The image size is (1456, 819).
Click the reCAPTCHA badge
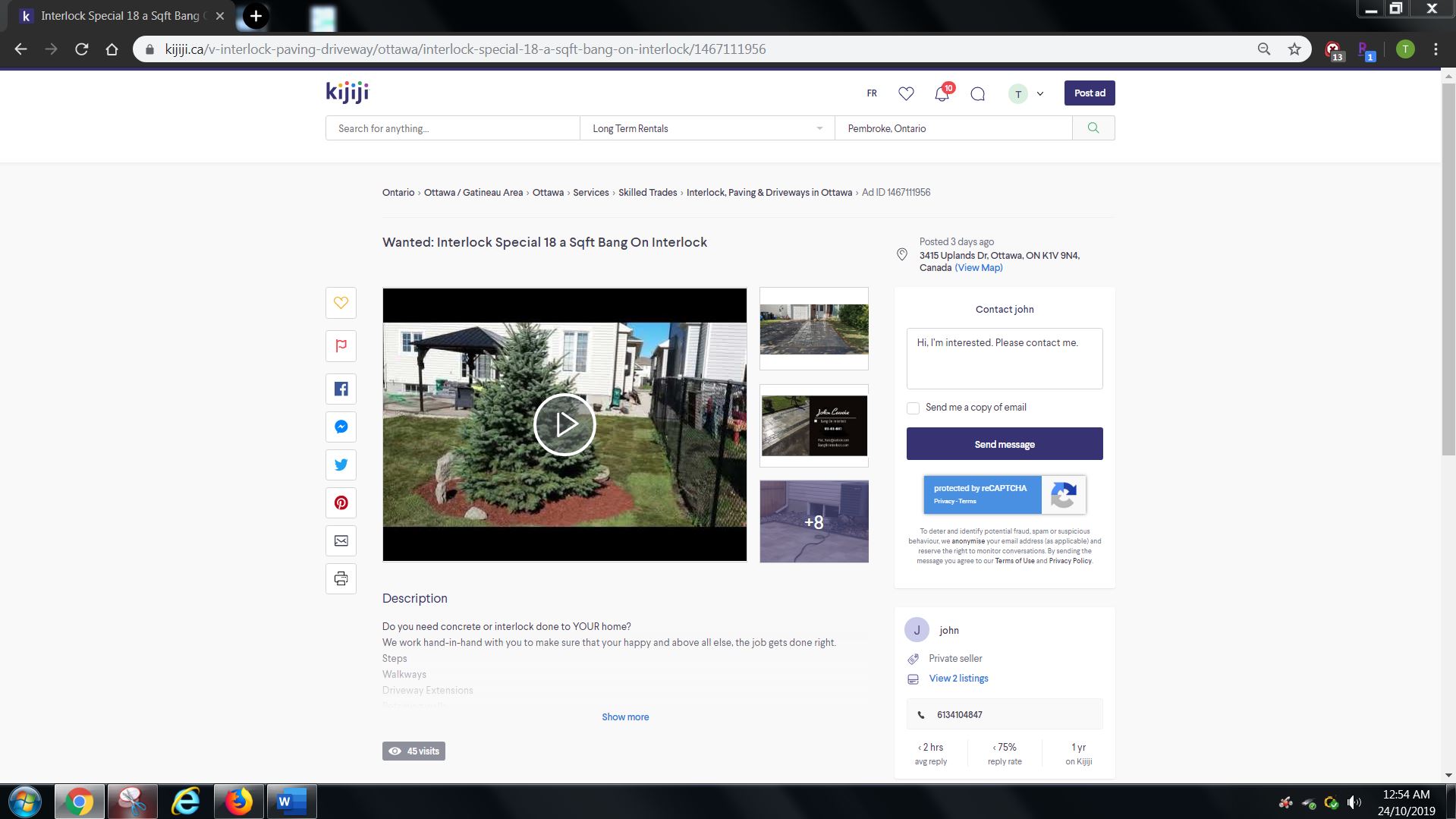pyautogui.click(x=1005, y=495)
